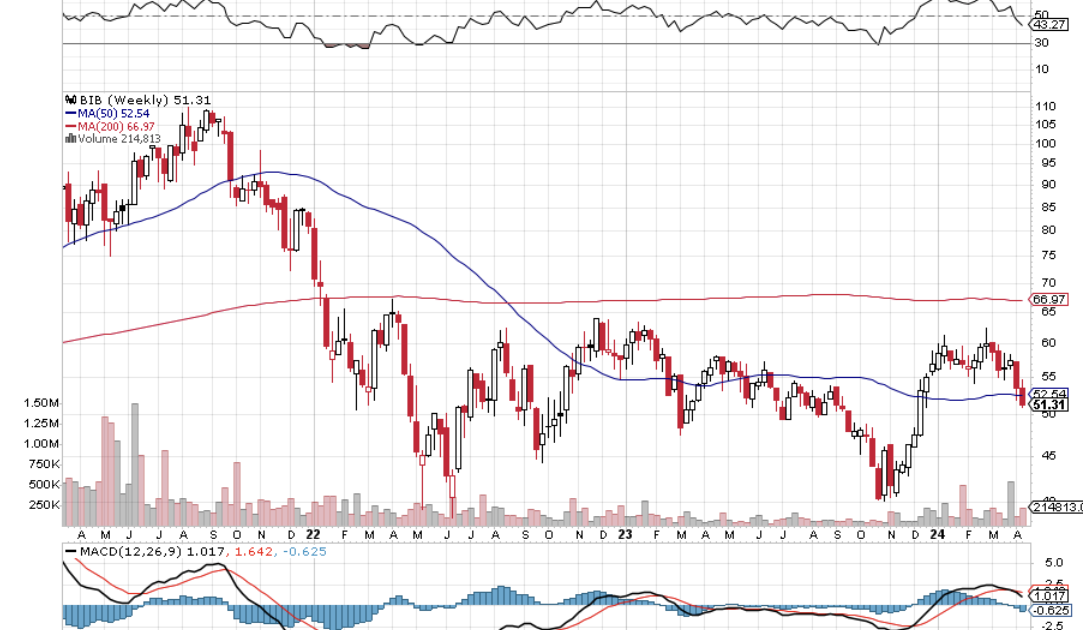Viewport: 1088px width, 630px height.
Task: Click the 52.54 MA(50) price tag on axis
Action: pos(1050,393)
